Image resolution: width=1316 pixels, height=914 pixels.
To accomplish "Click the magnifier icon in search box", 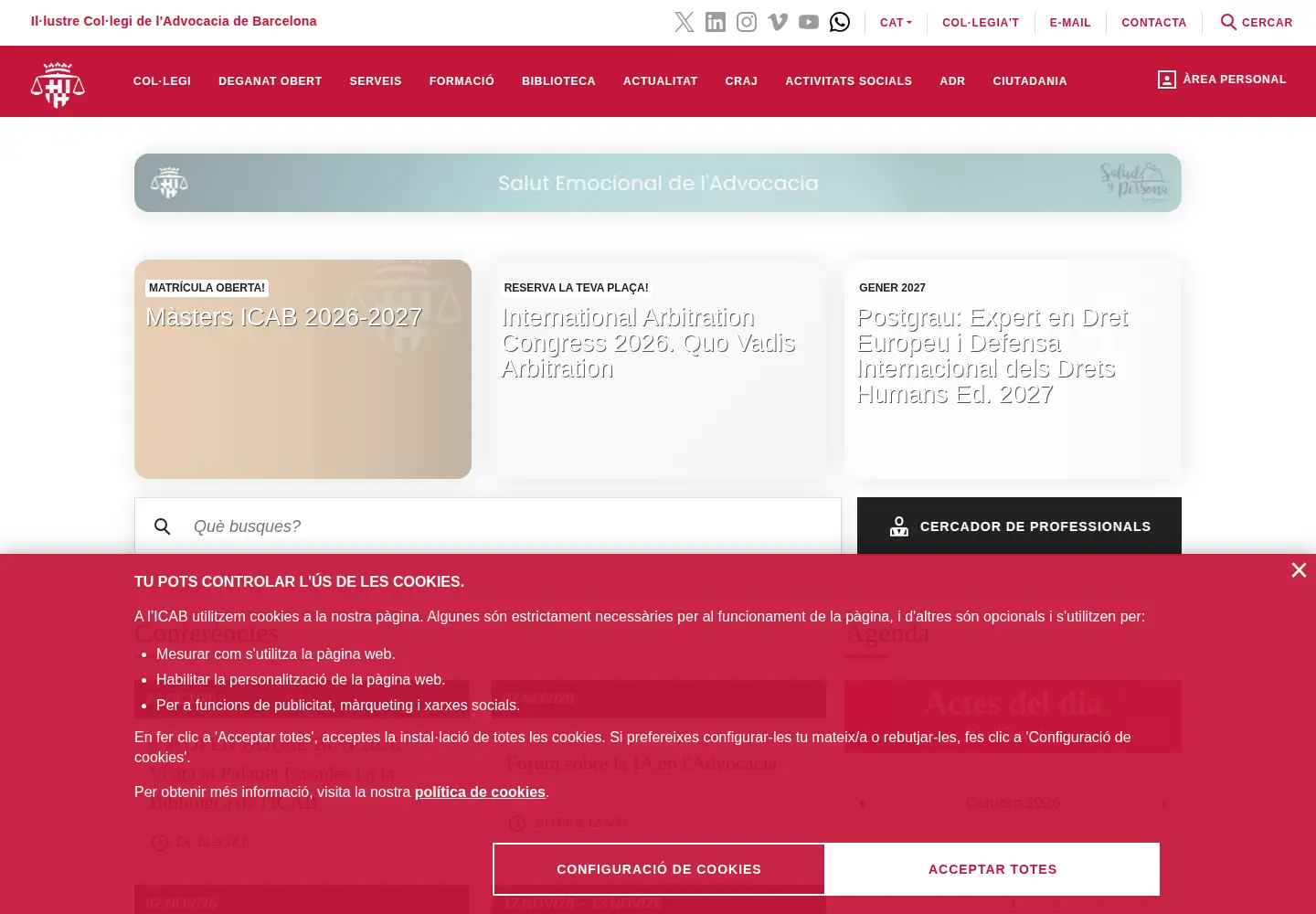I will tap(163, 526).
